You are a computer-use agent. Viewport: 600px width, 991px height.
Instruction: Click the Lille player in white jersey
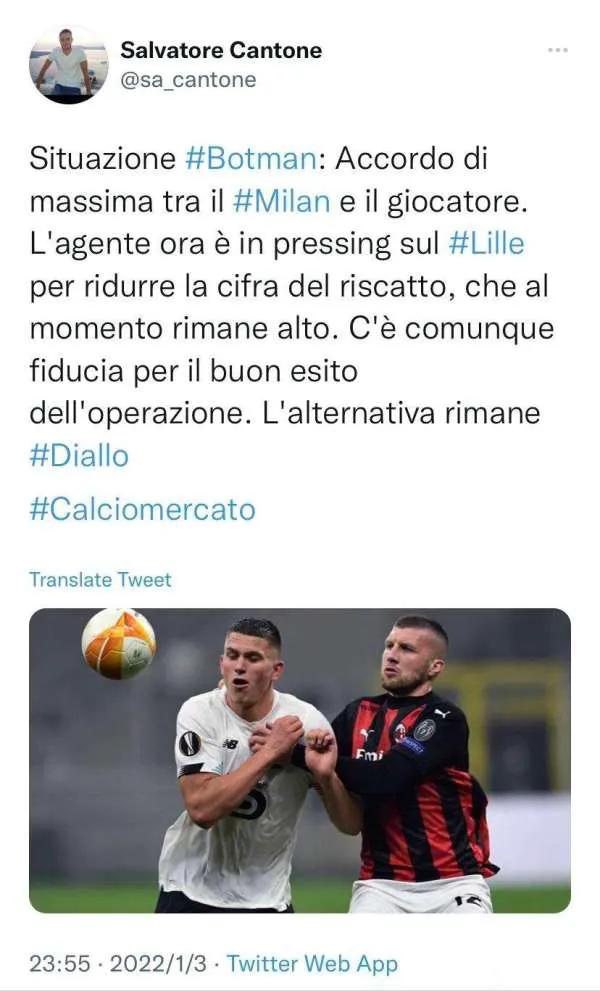(243, 766)
